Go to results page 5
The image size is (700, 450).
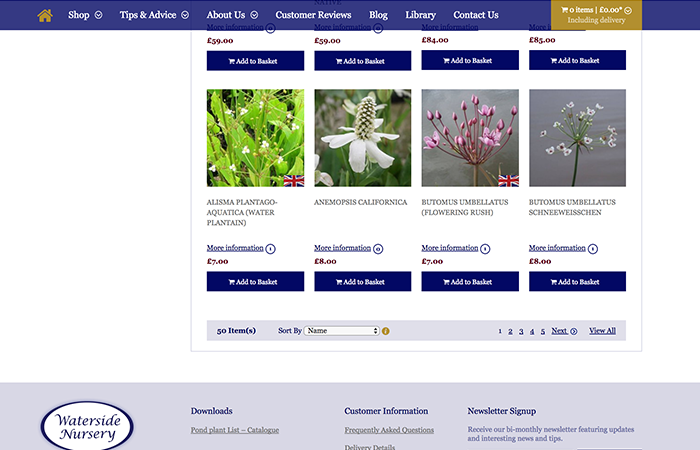(x=543, y=331)
